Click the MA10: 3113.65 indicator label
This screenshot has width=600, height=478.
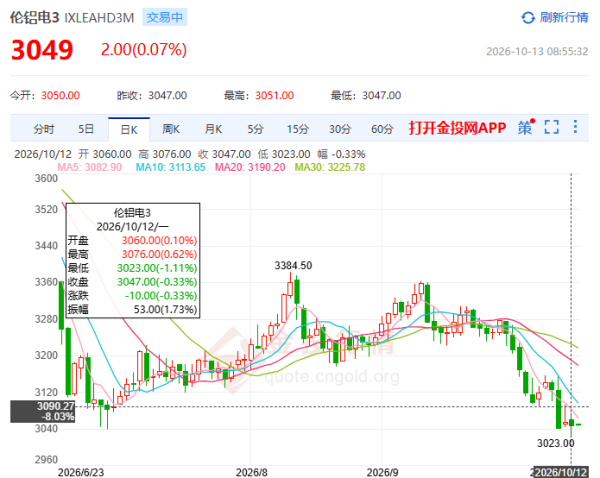(171, 168)
